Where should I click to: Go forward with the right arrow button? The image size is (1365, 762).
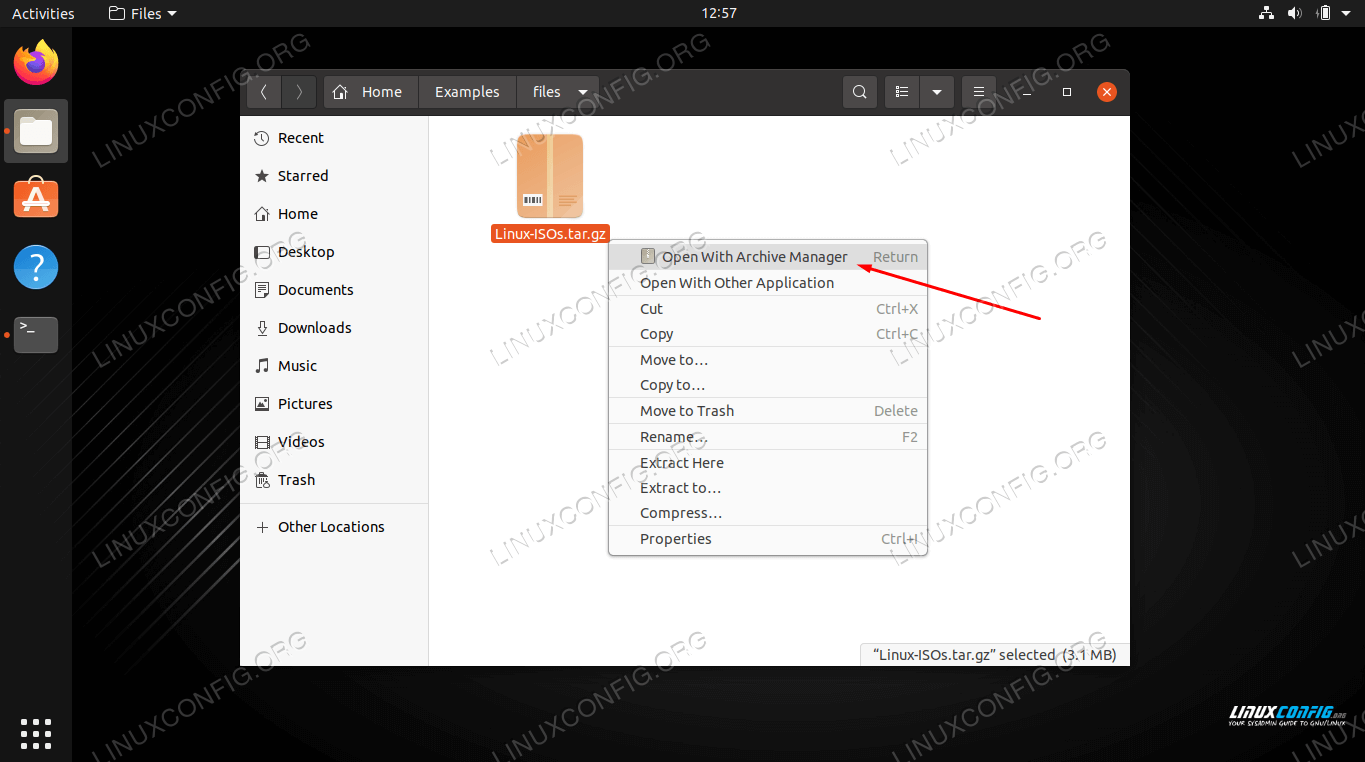[x=299, y=92]
